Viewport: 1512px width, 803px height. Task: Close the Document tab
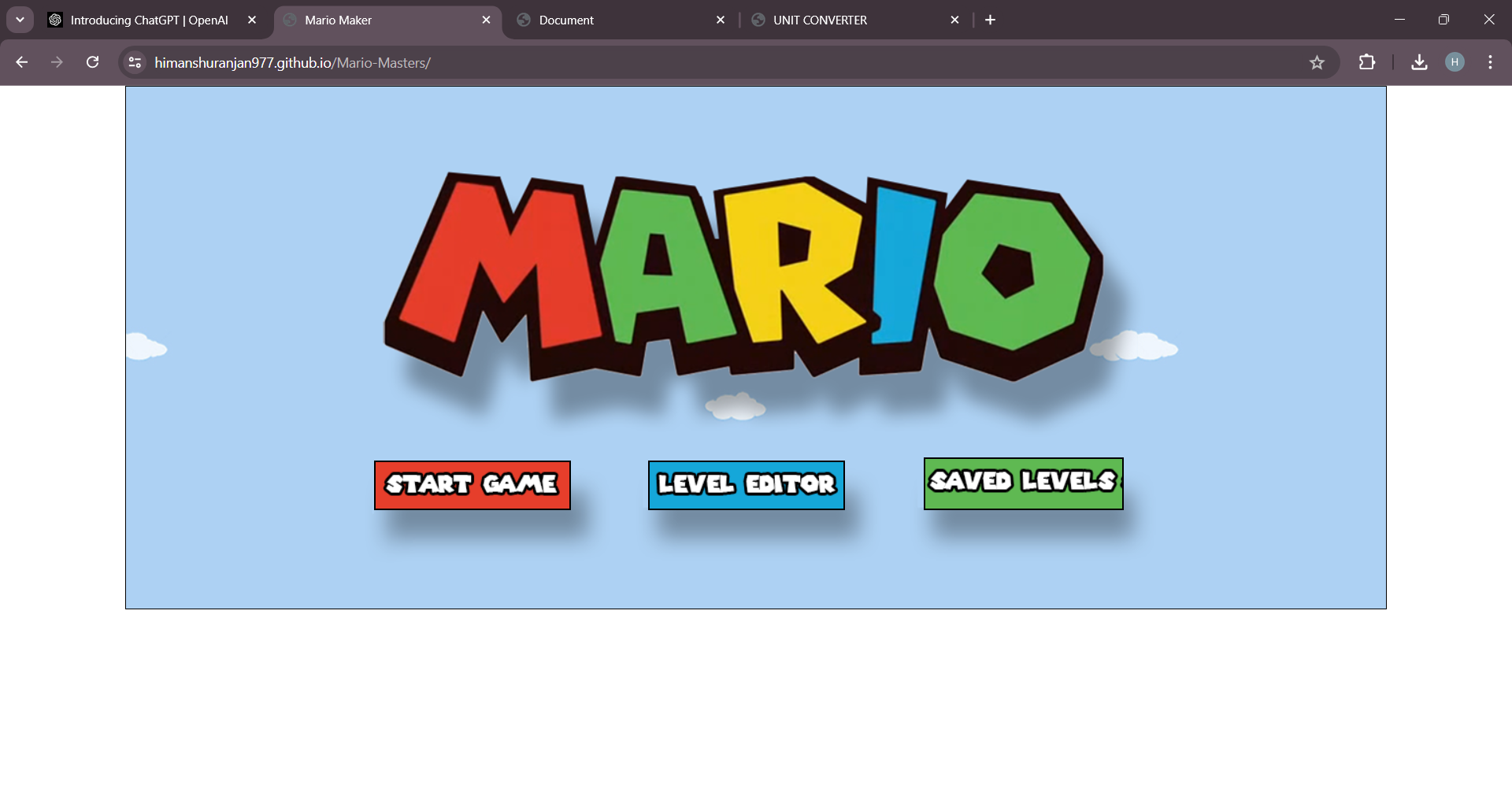coord(721,20)
